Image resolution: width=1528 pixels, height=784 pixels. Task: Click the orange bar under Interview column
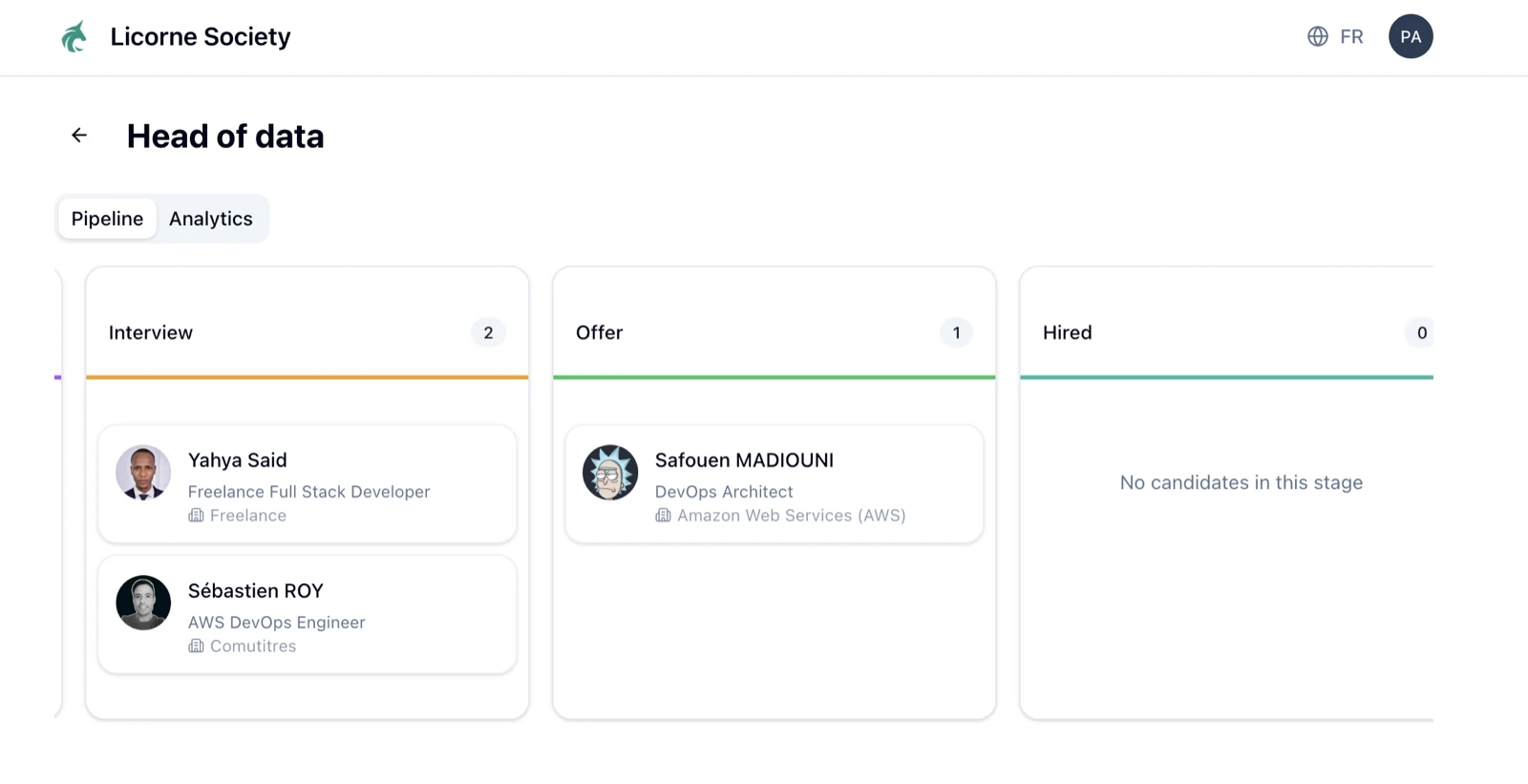point(306,378)
